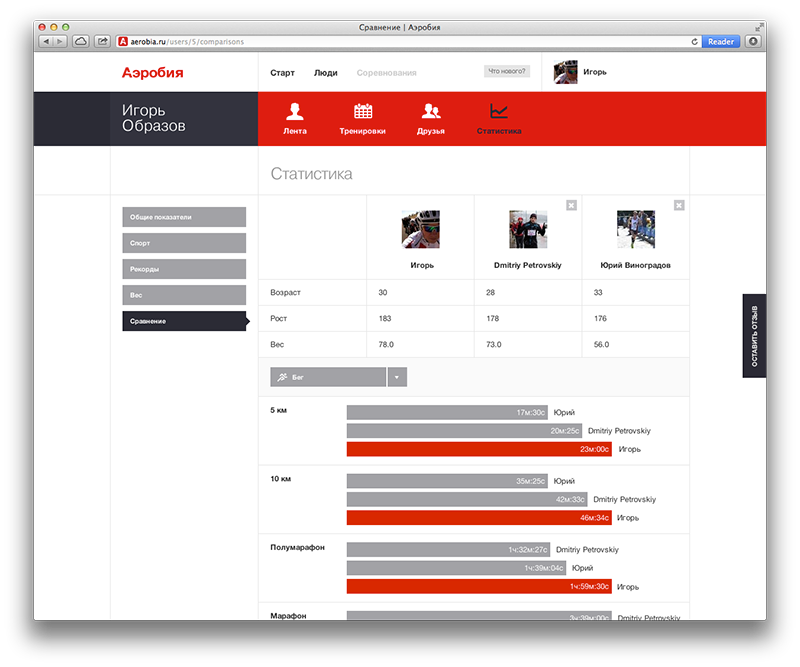This screenshot has height=667, width=800.
Task: Select the Рекорды sidebar tab
Action: 184,269
